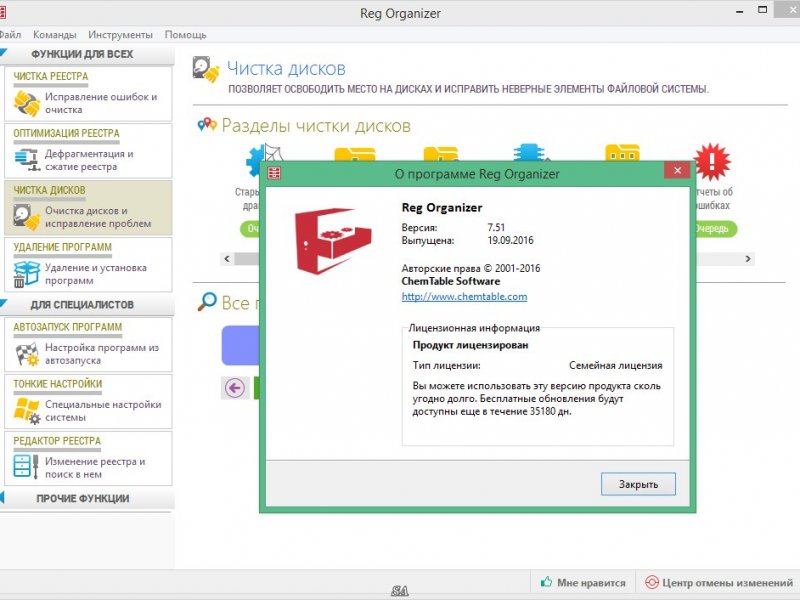Screen dimensions: 800x600
Task: Click the program uninstall box icon
Action: pos(27,274)
